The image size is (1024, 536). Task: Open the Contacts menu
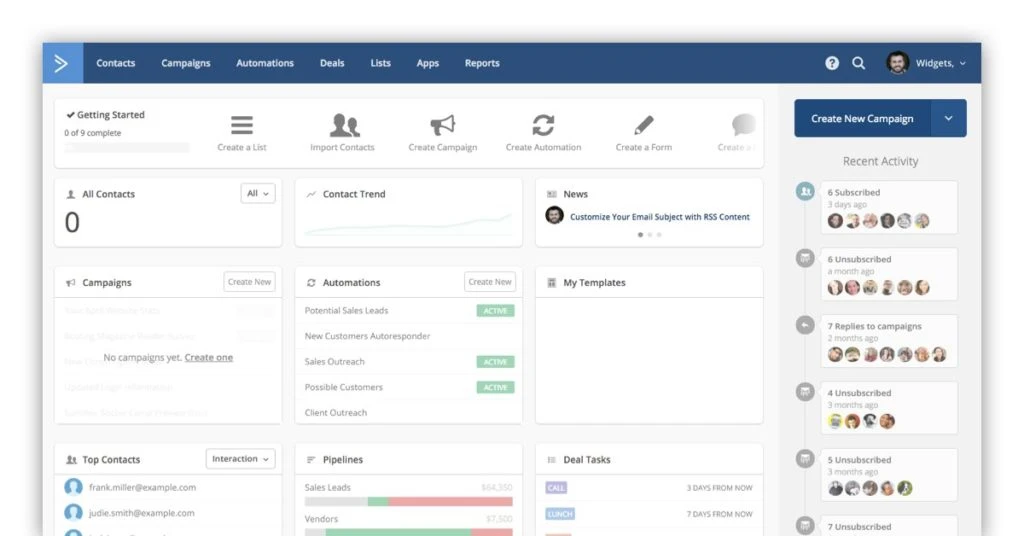click(116, 63)
